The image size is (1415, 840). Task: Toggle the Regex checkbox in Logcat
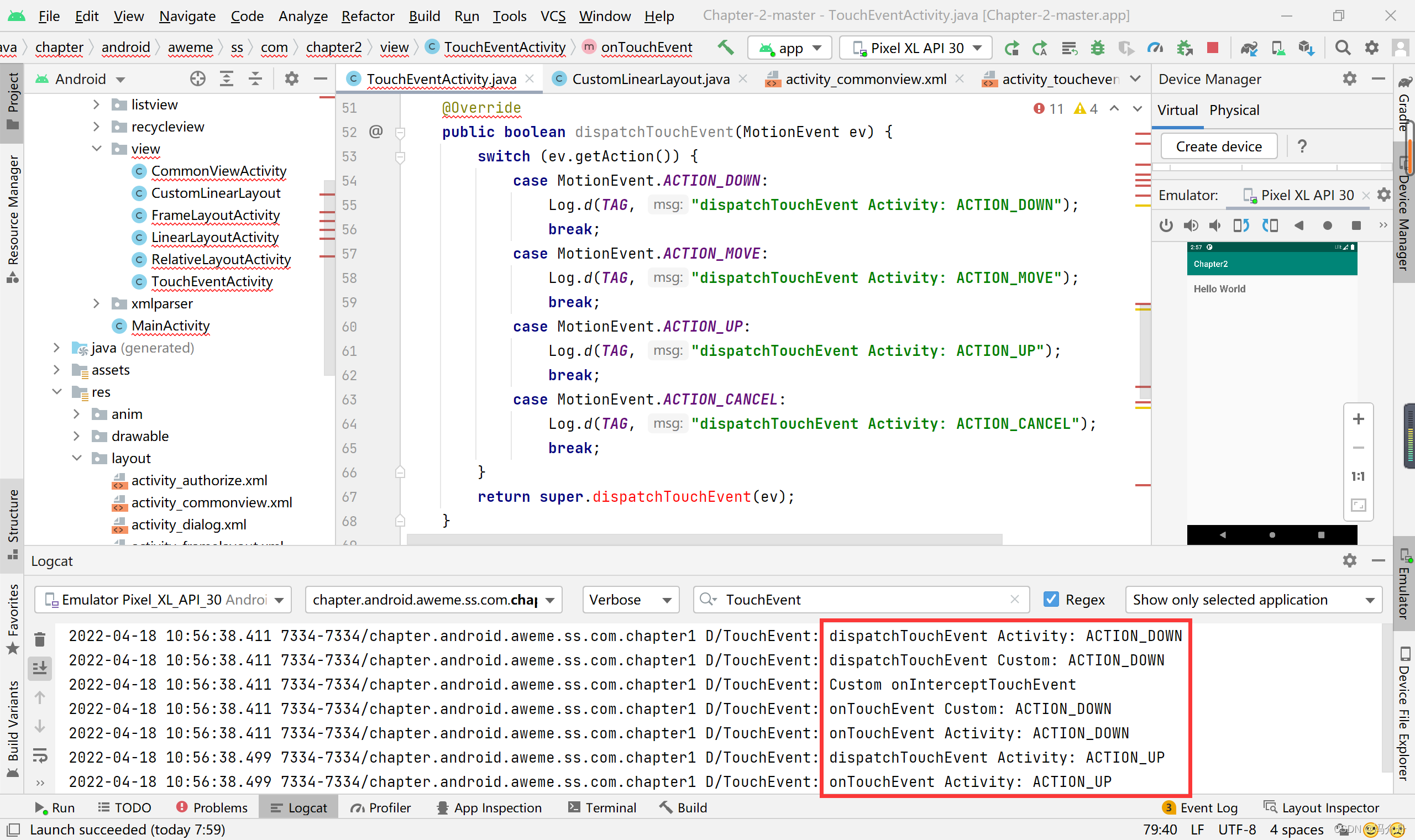[1051, 600]
